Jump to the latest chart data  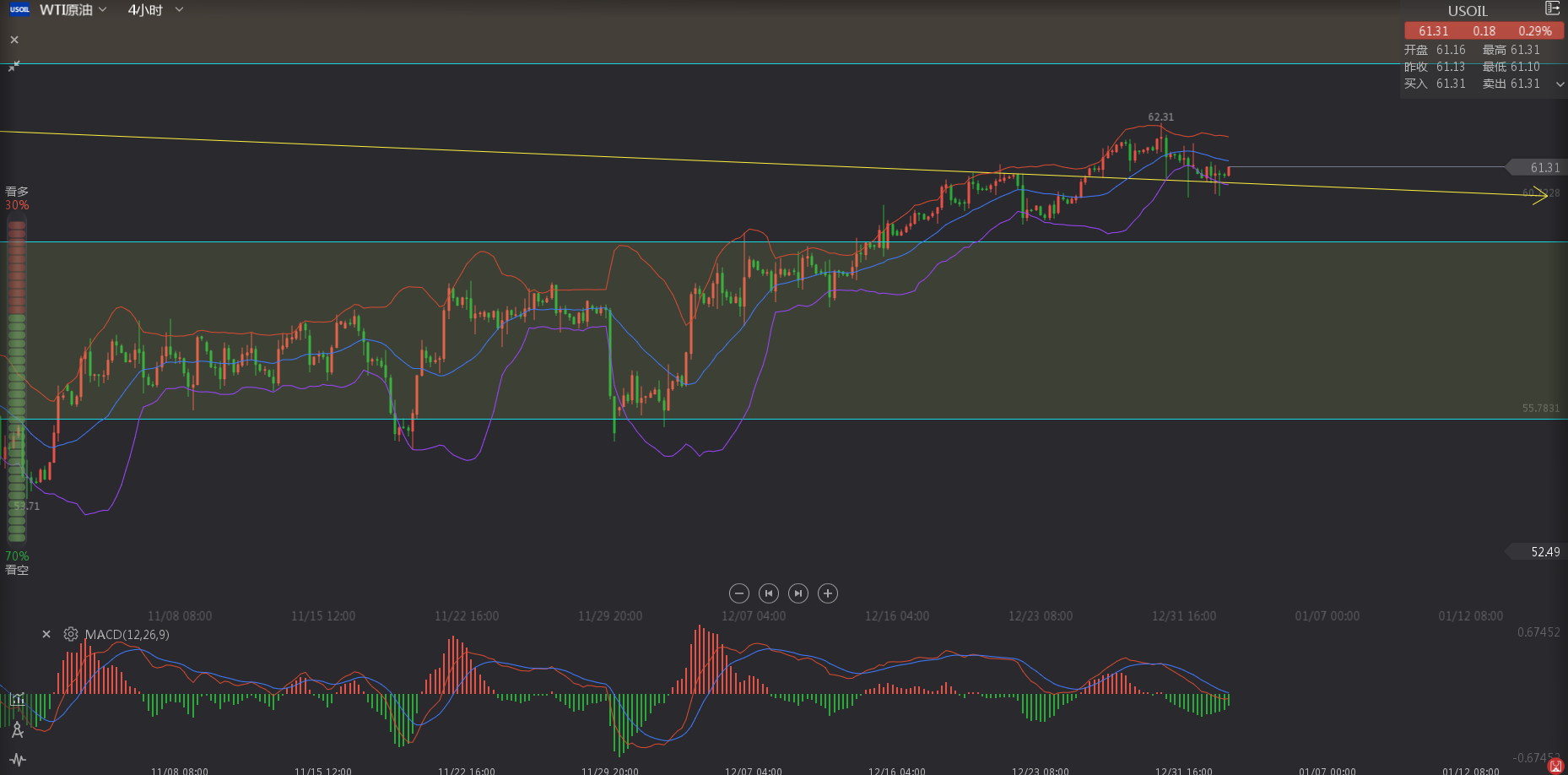798,593
